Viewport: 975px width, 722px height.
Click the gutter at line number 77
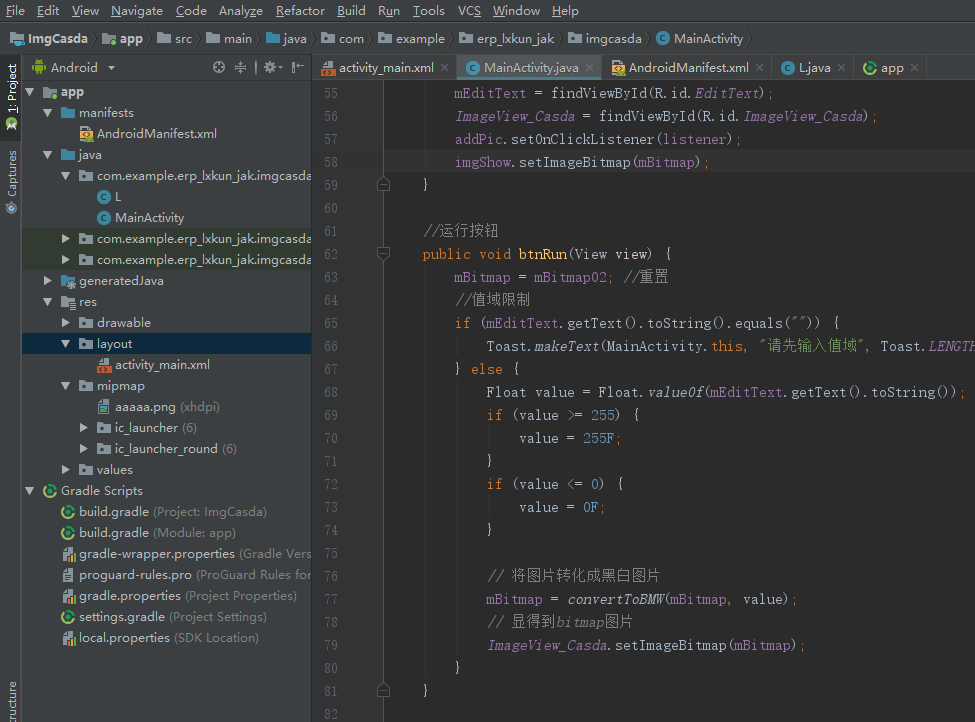tap(331, 599)
